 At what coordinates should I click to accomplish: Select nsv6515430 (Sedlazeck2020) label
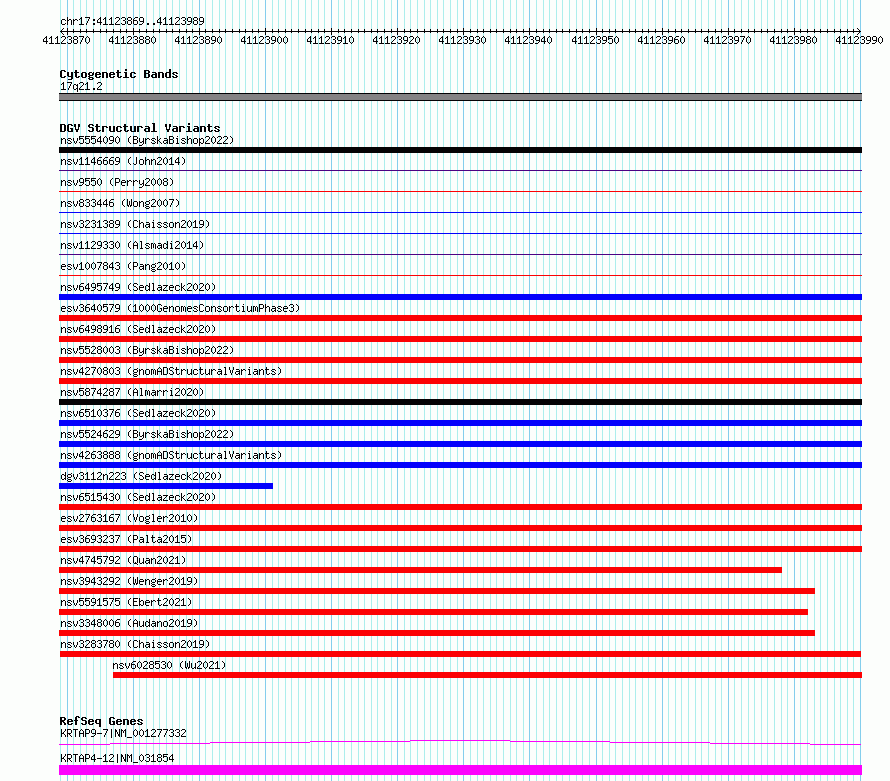(x=138, y=497)
